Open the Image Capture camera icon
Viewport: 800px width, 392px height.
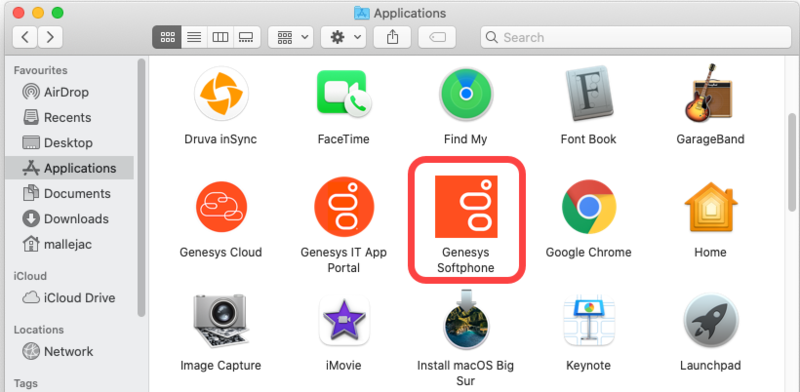click(221, 321)
